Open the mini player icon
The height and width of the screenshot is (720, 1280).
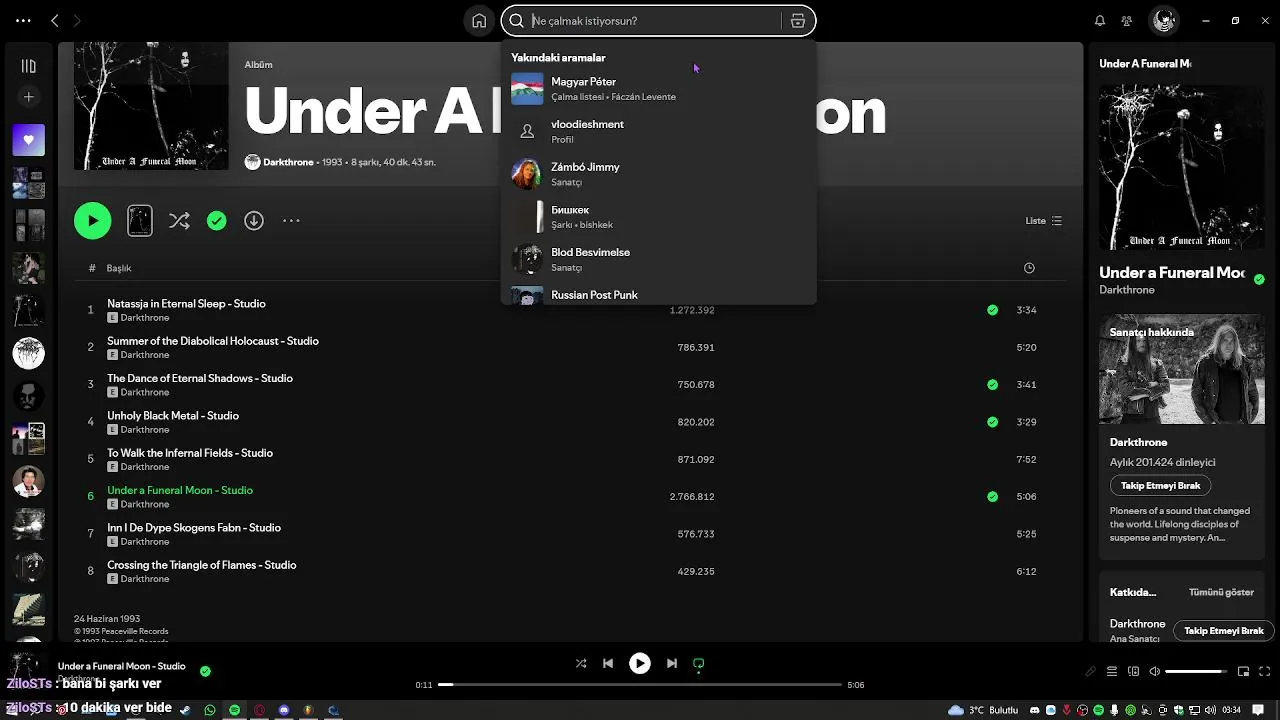click(x=1244, y=671)
